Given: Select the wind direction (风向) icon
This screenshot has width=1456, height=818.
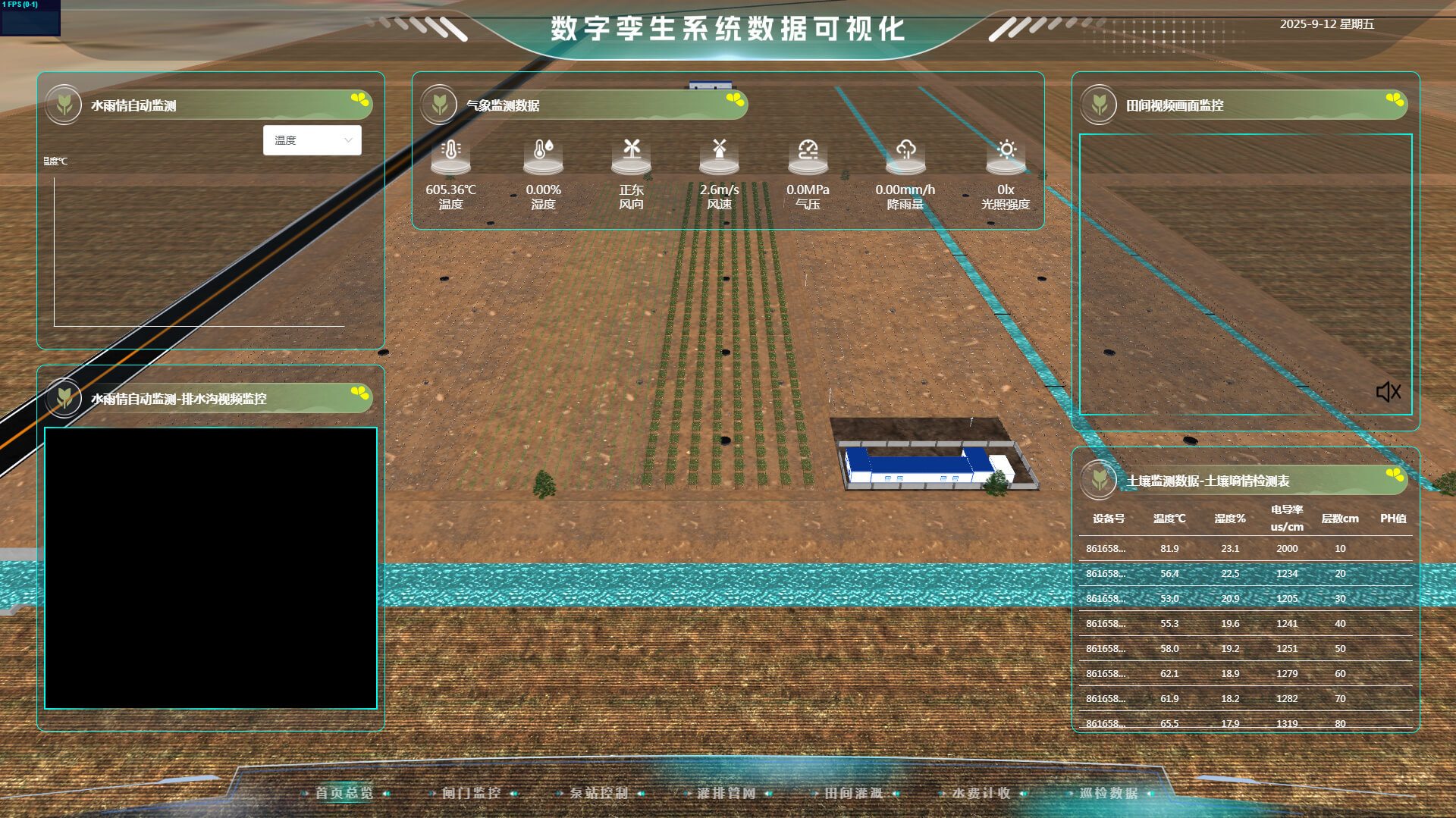Looking at the screenshot, I should click(x=631, y=150).
